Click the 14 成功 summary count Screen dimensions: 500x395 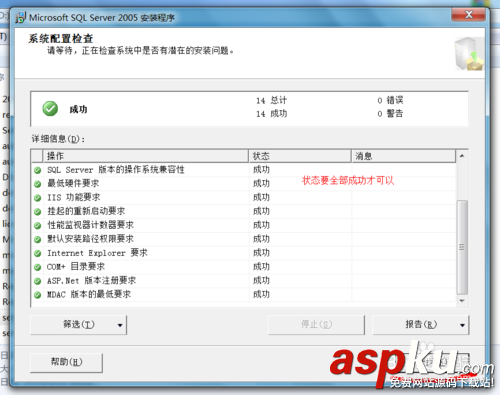pyautogui.click(x=272, y=114)
